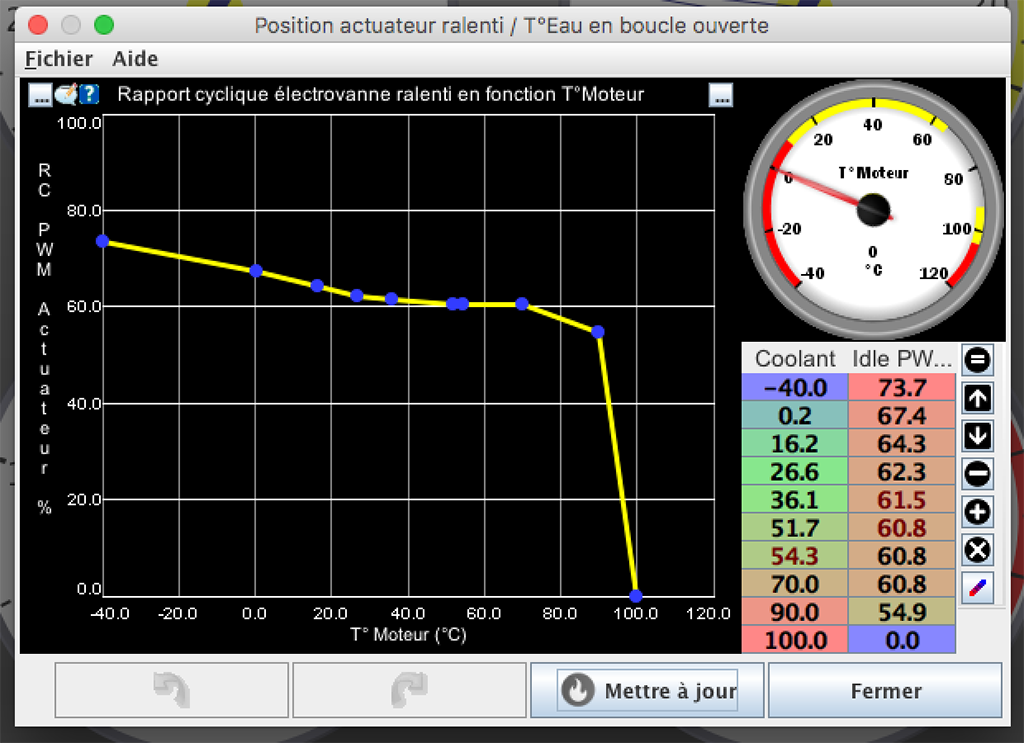
Task: Open the blue question mark help icon
Action: point(90,95)
